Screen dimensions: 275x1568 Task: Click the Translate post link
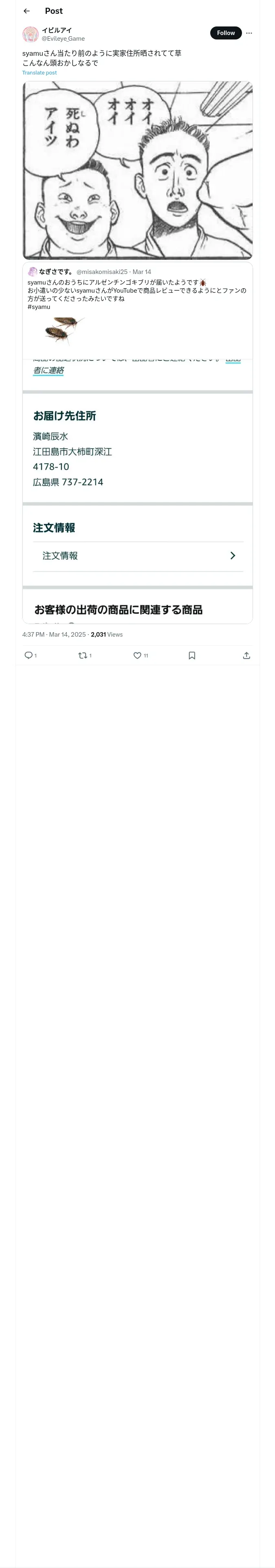(x=40, y=72)
